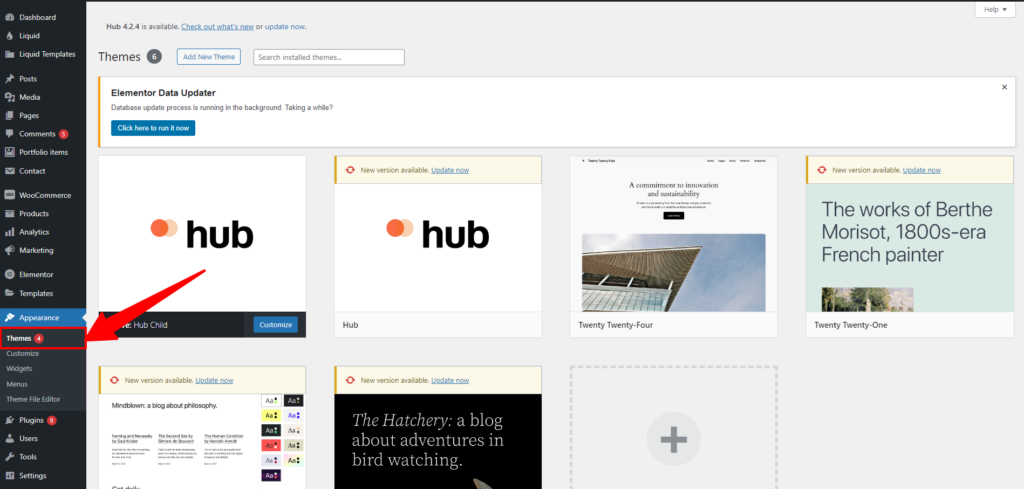This screenshot has width=1024, height=489.
Task: Click the Templates folder icon
Action: coord(9,293)
